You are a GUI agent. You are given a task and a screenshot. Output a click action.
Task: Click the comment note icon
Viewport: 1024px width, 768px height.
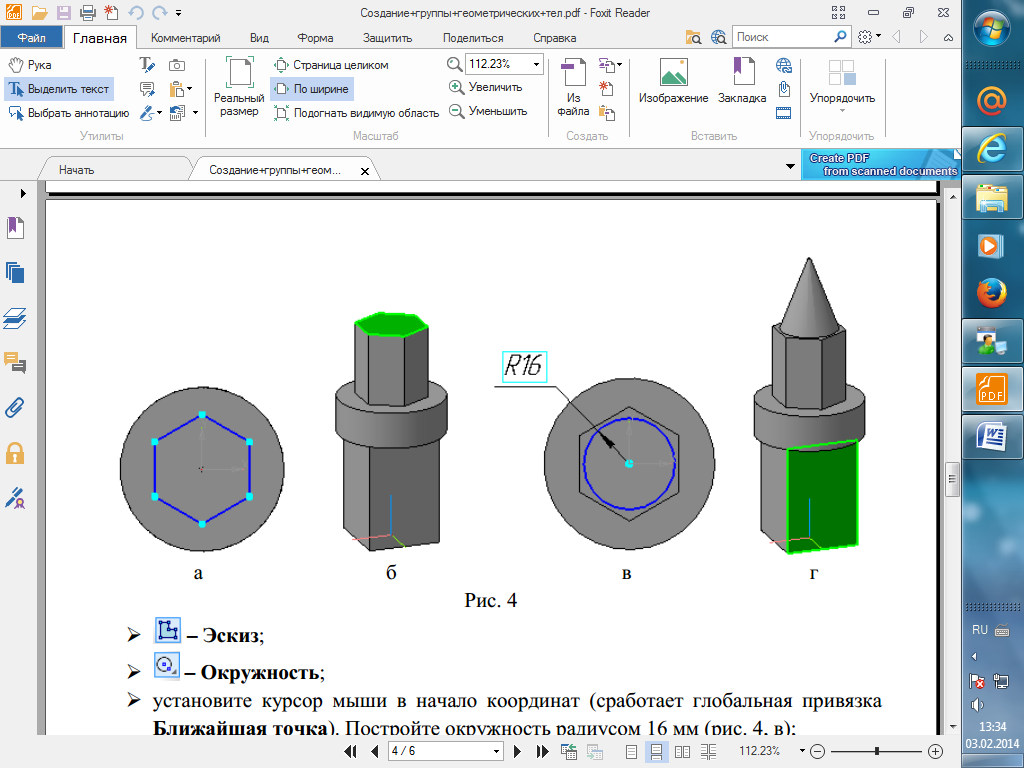click(147, 89)
